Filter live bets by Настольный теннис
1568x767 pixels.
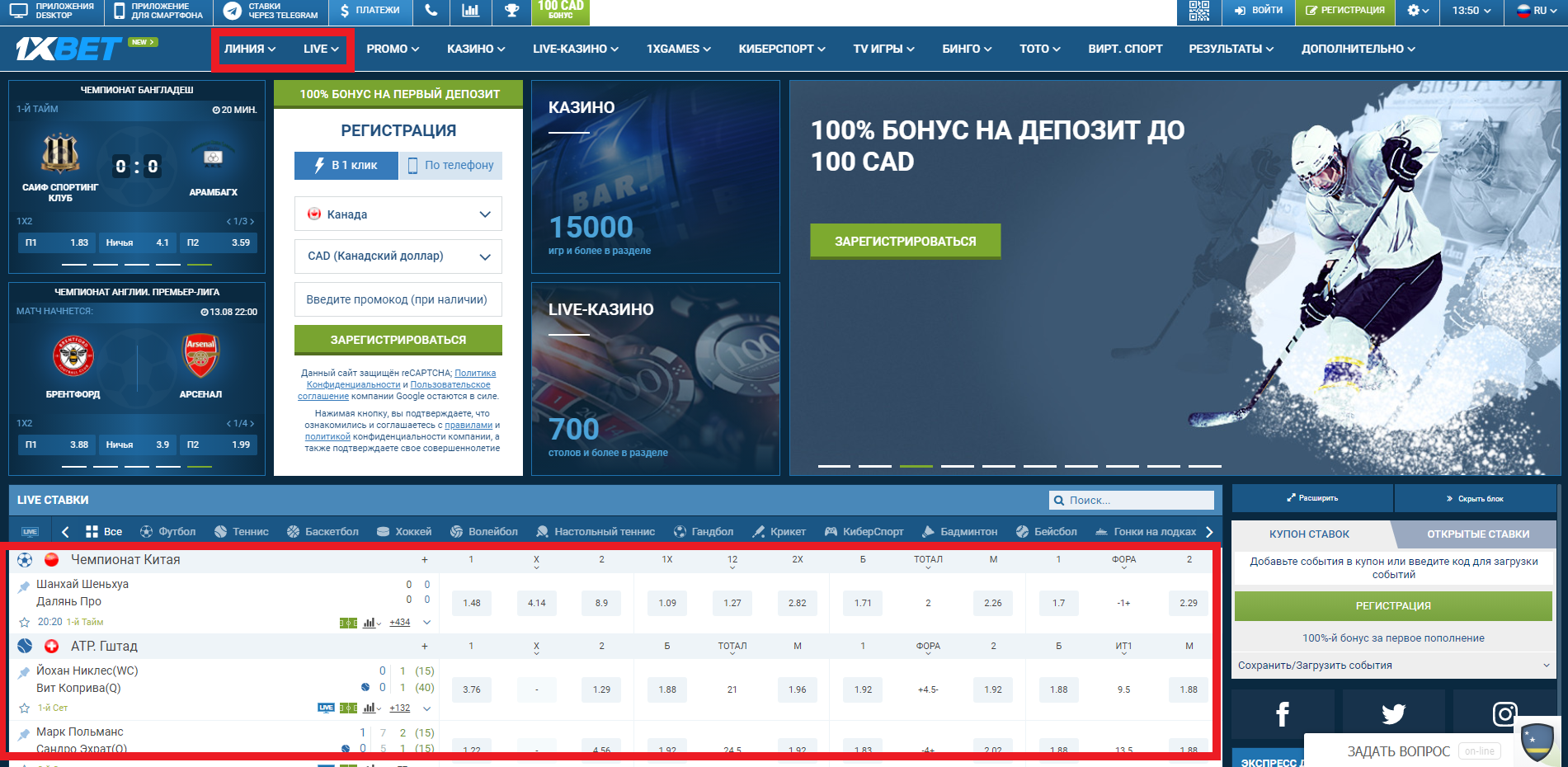point(596,532)
